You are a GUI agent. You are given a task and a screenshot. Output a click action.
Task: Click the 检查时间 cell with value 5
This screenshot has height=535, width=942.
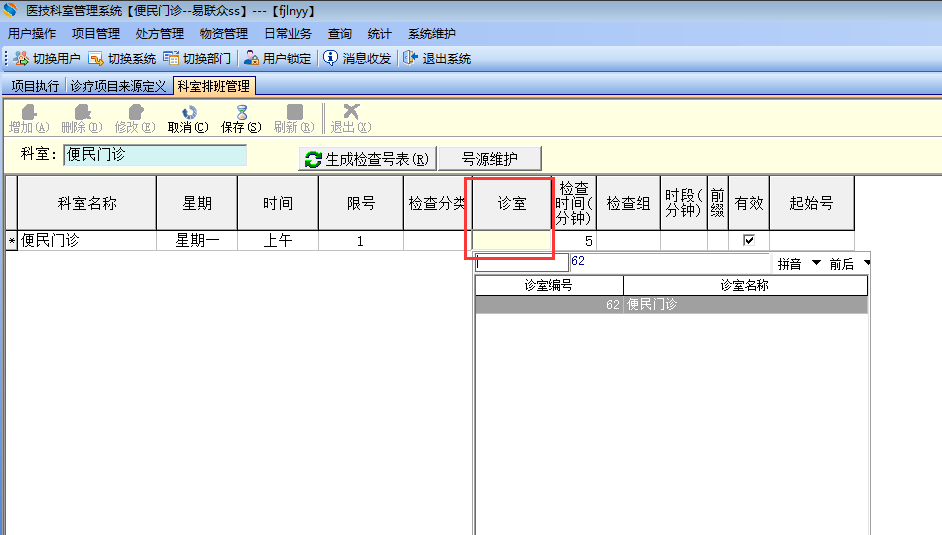pyautogui.click(x=574, y=241)
